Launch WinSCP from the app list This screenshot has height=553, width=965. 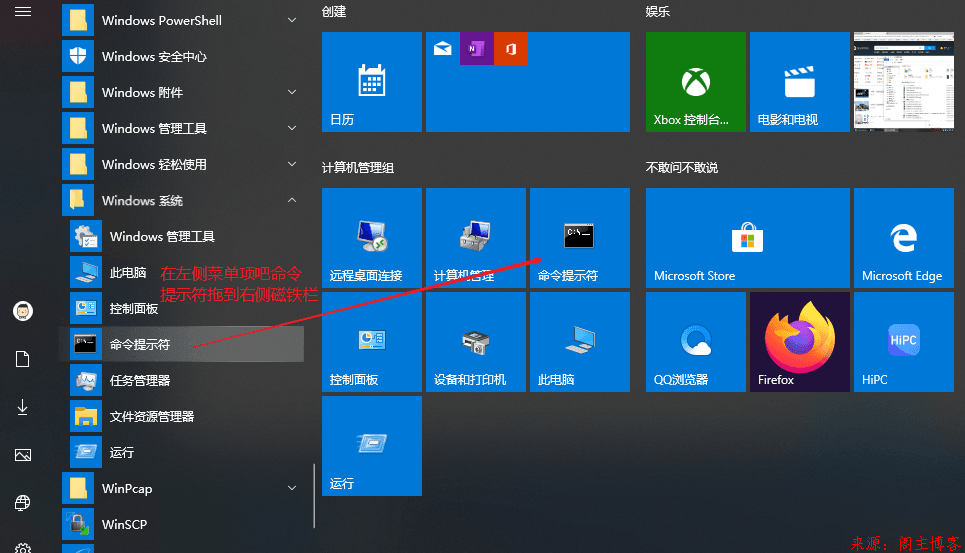[182, 524]
